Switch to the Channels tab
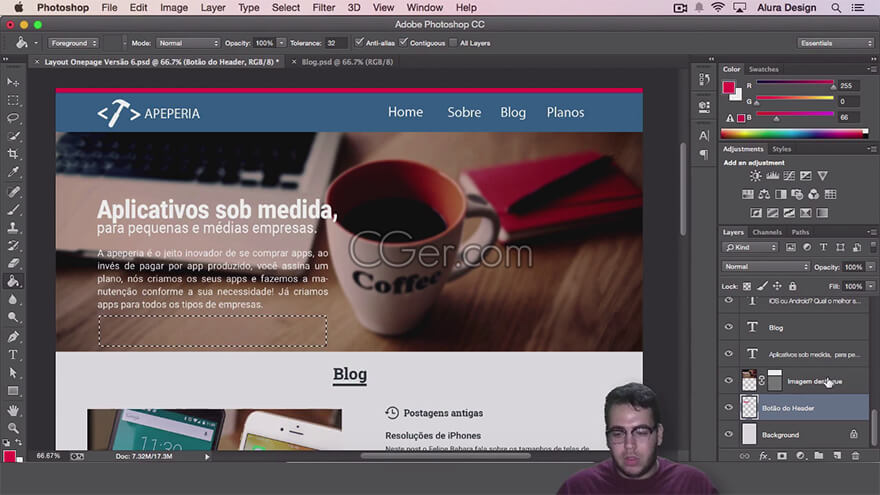This screenshot has width=880, height=495. pos(767,232)
